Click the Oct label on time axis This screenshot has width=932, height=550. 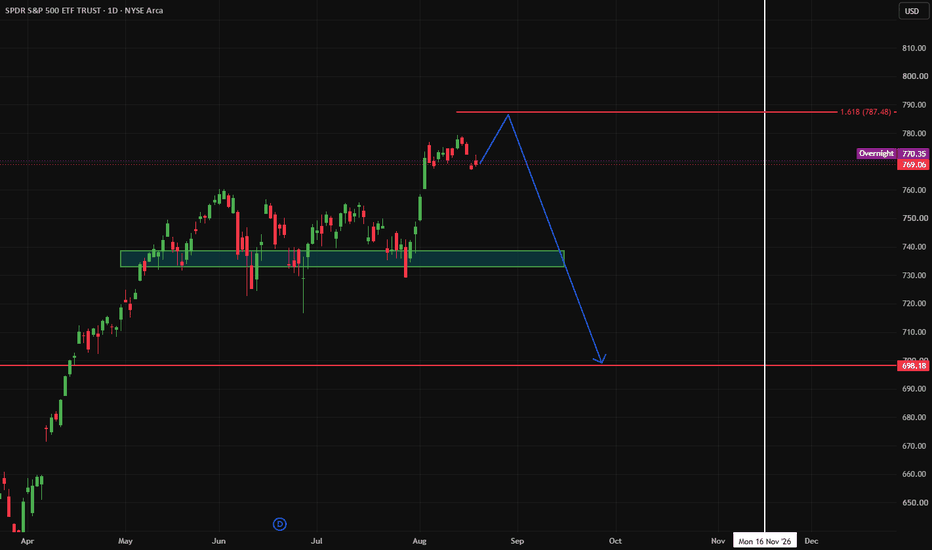pyautogui.click(x=615, y=541)
